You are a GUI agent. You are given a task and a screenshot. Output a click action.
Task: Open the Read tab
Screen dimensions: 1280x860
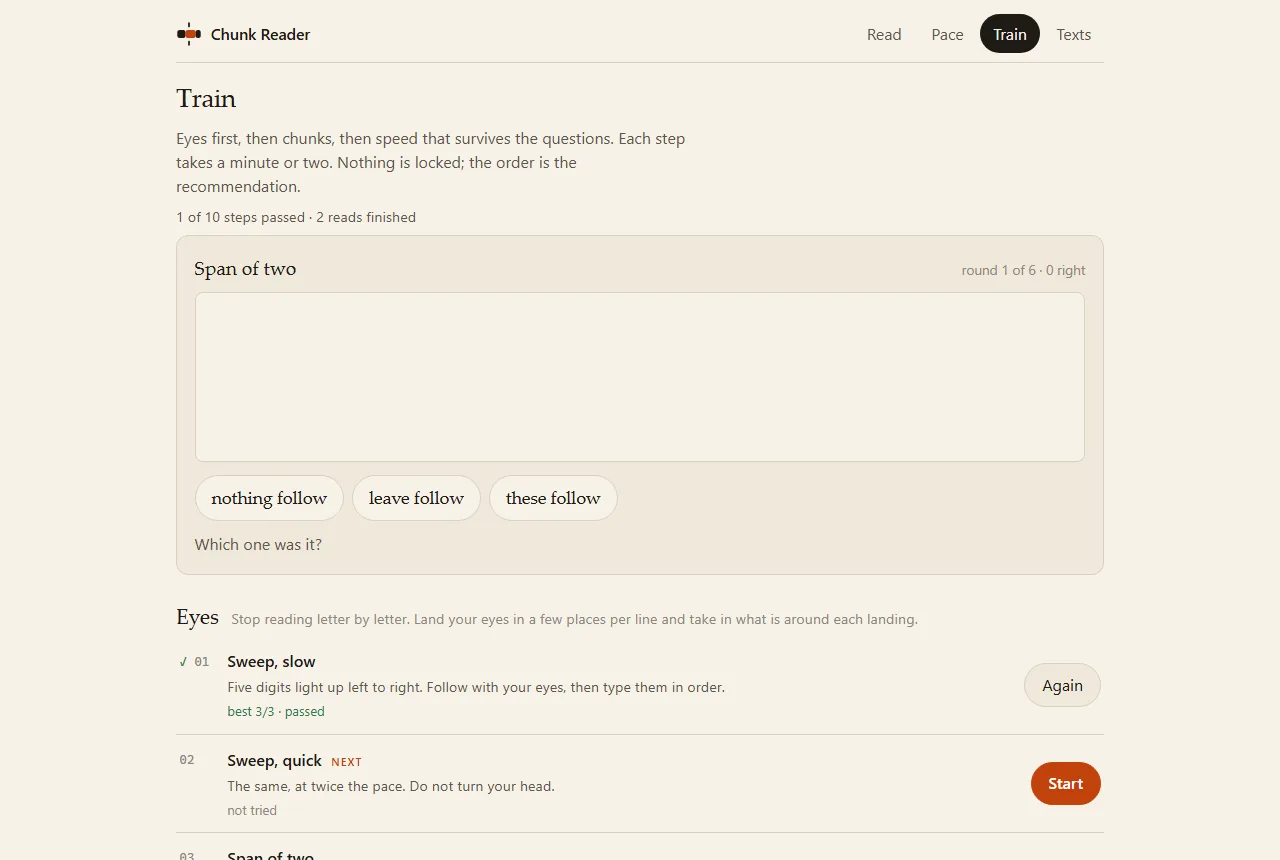pyautogui.click(x=884, y=34)
